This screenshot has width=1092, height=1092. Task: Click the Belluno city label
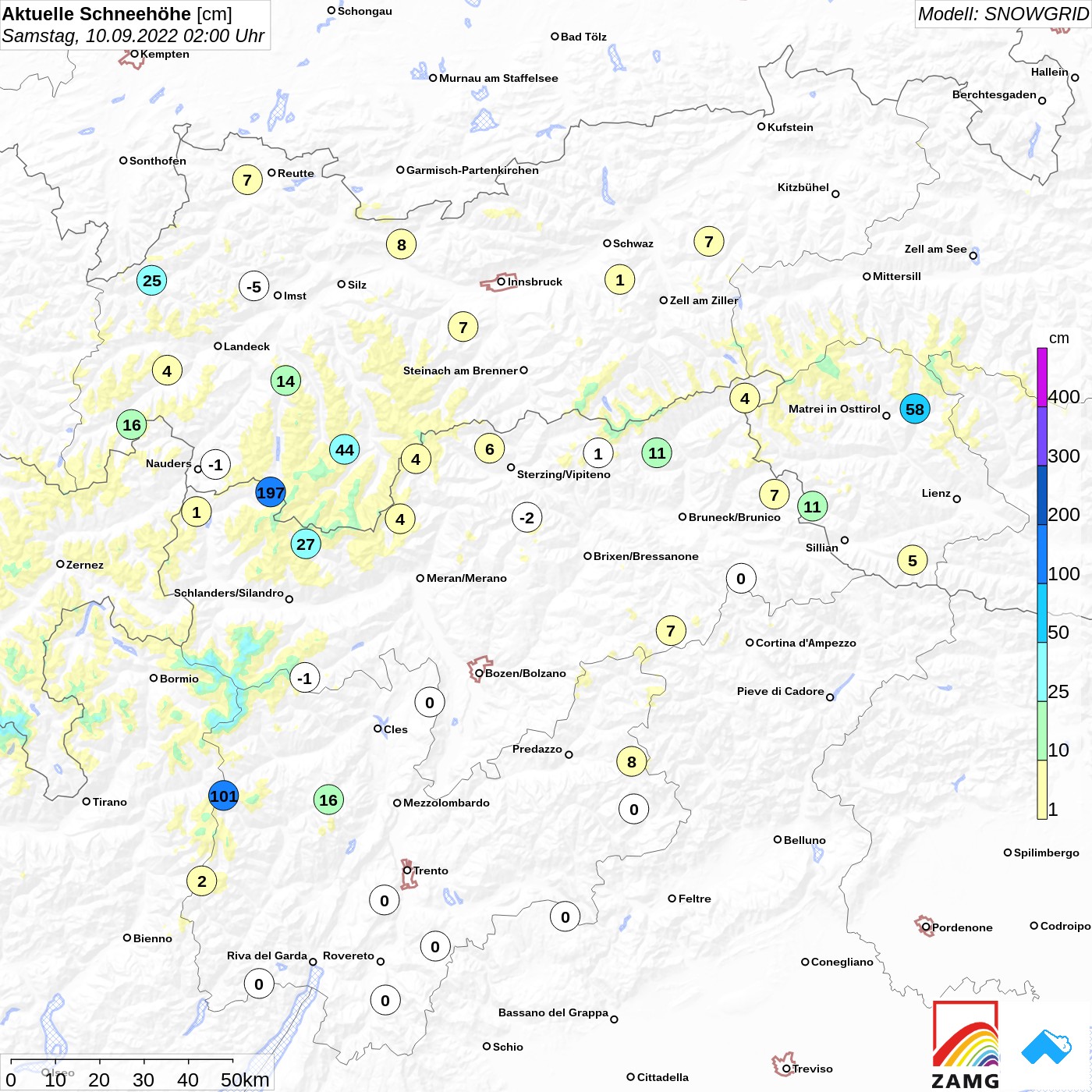[805, 840]
